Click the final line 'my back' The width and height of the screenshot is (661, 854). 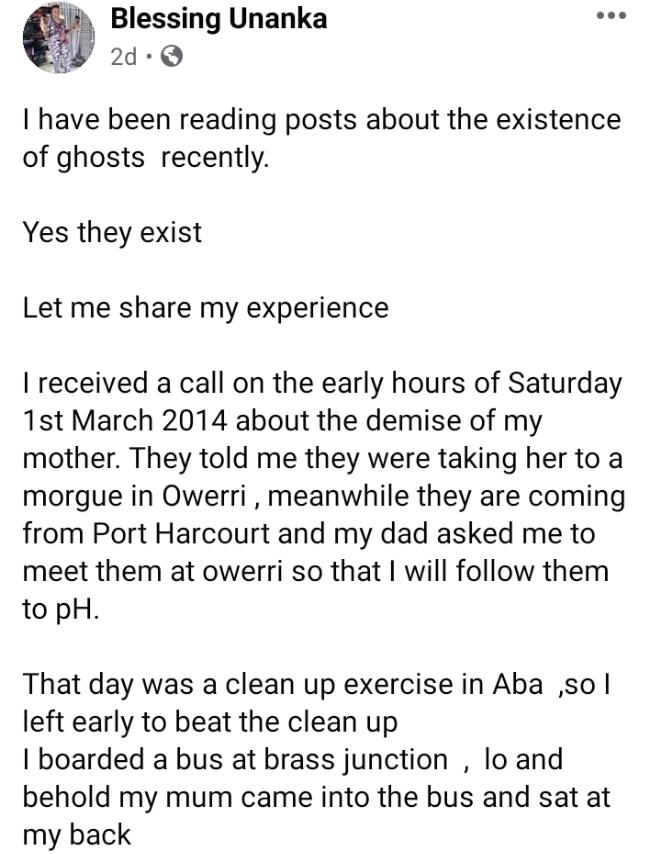tap(77, 834)
